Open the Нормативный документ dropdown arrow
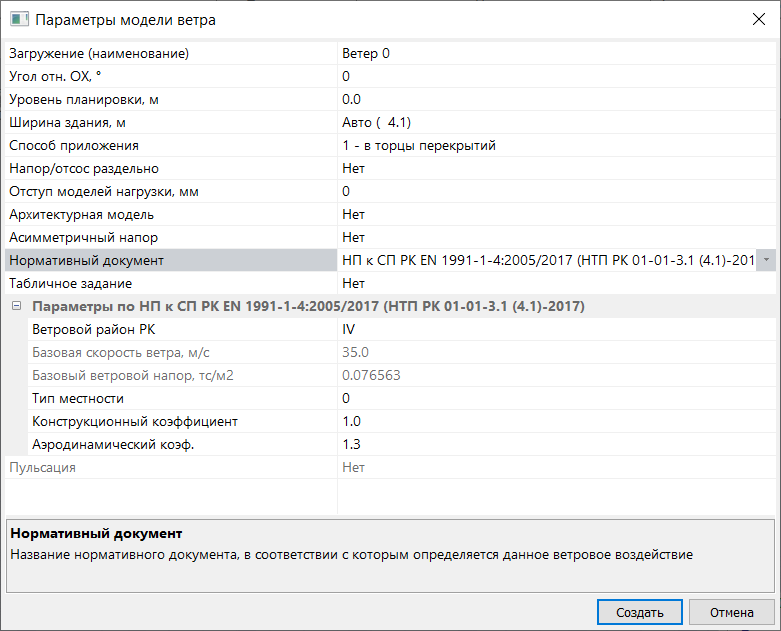The image size is (781, 631). pyautogui.click(x=766, y=260)
